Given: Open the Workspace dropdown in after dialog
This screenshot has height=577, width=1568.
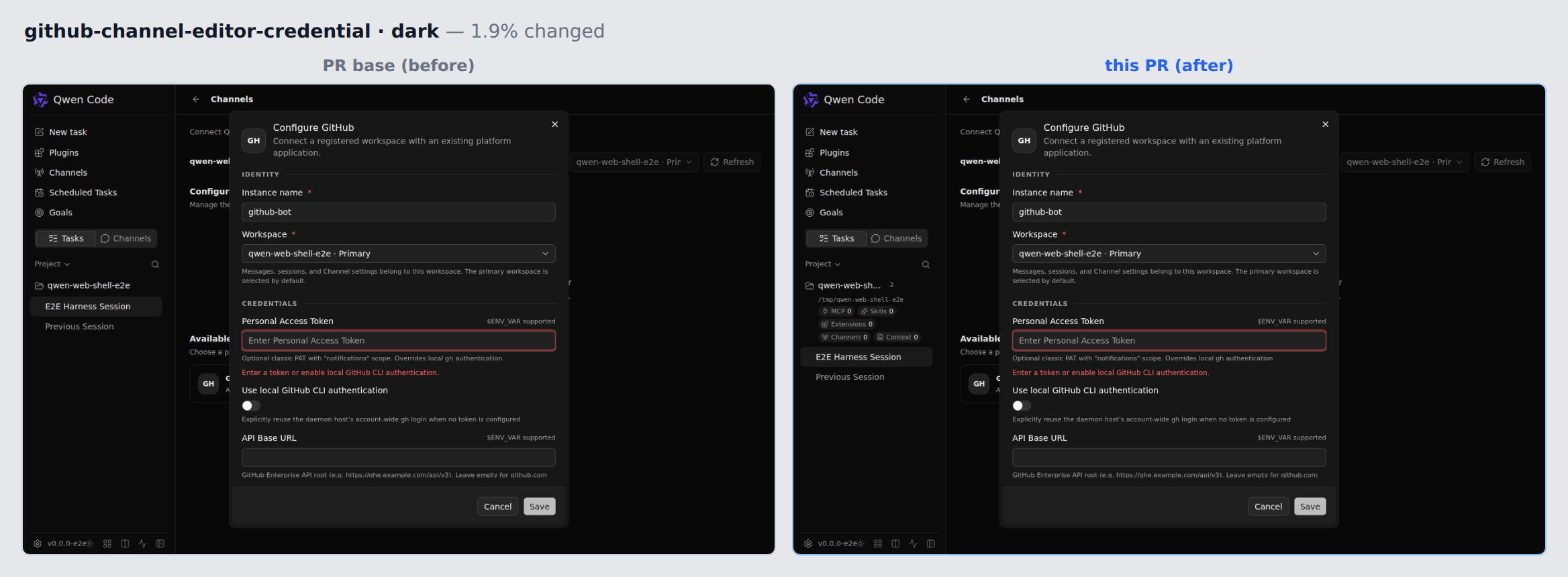Looking at the screenshot, I should [x=1169, y=254].
